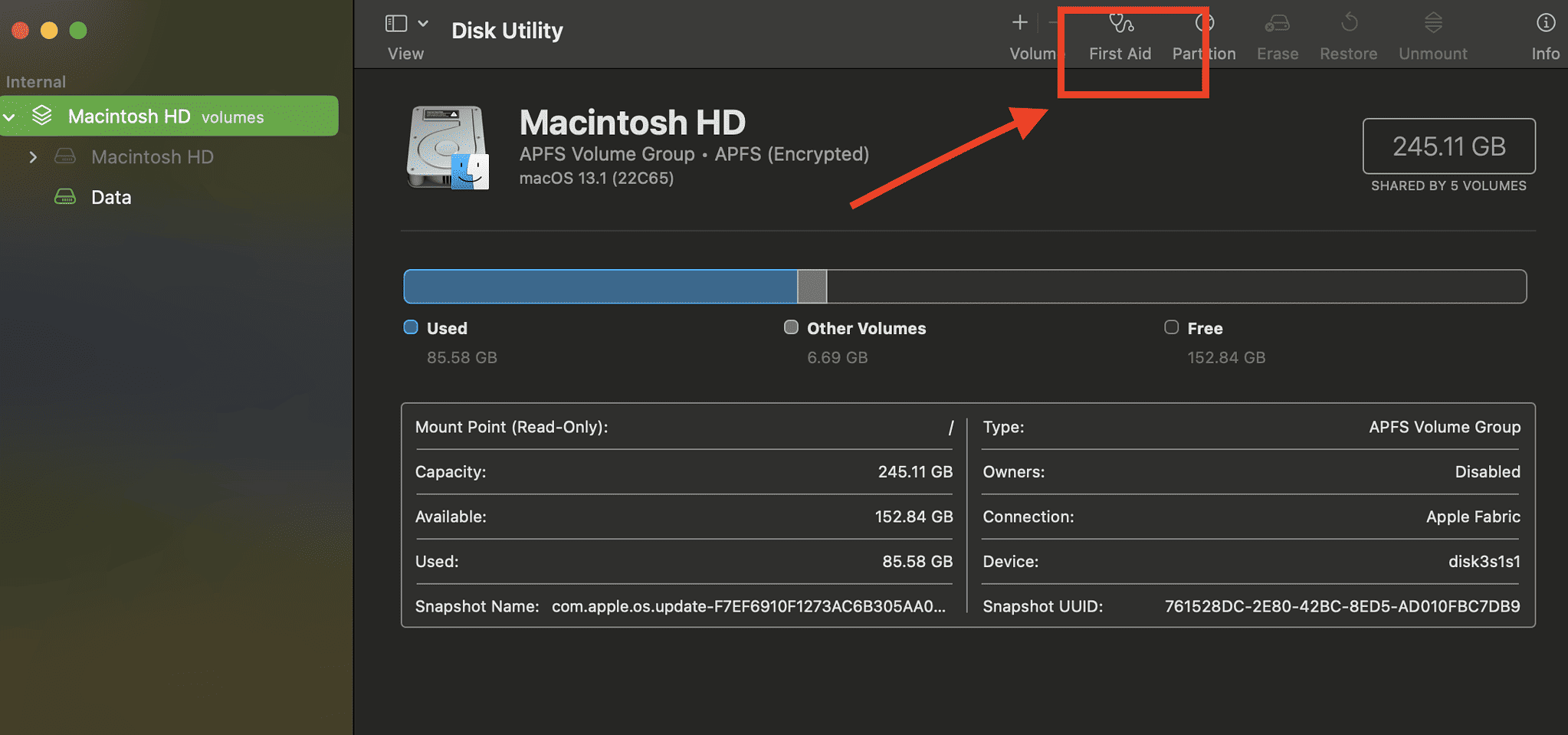
Task: Open the View options dropdown chevron
Action: click(422, 23)
